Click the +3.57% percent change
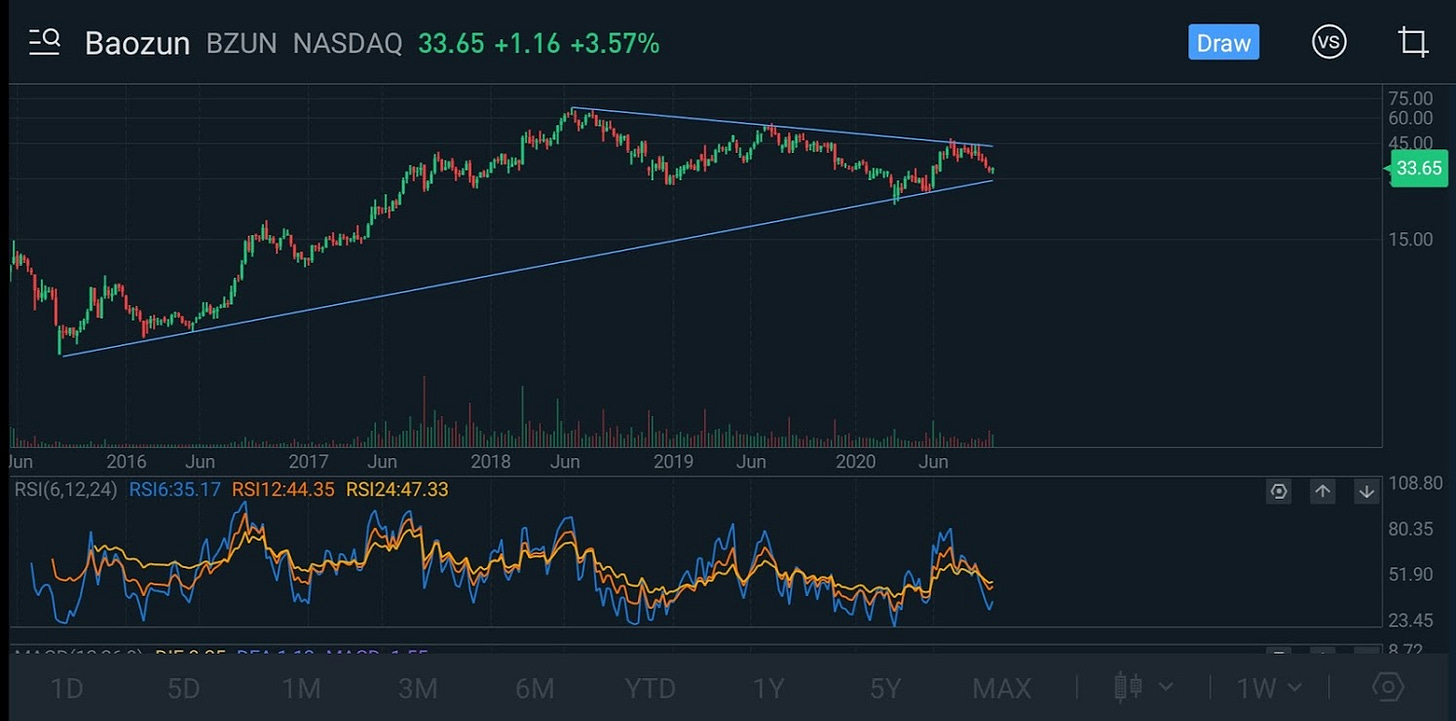Viewport: 1456px width, 721px height. point(615,44)
